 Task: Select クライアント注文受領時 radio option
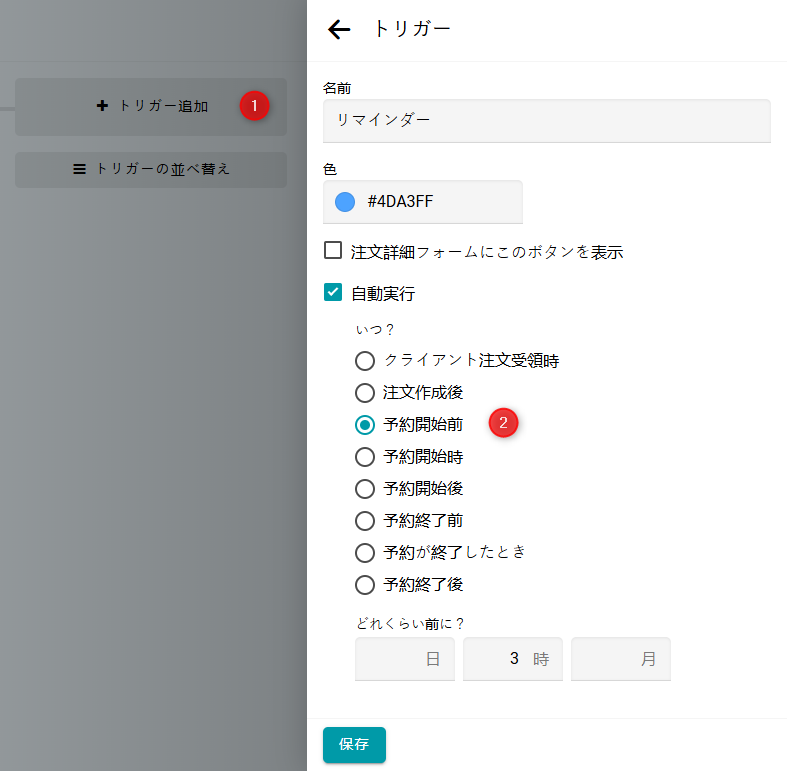[365, 361]
